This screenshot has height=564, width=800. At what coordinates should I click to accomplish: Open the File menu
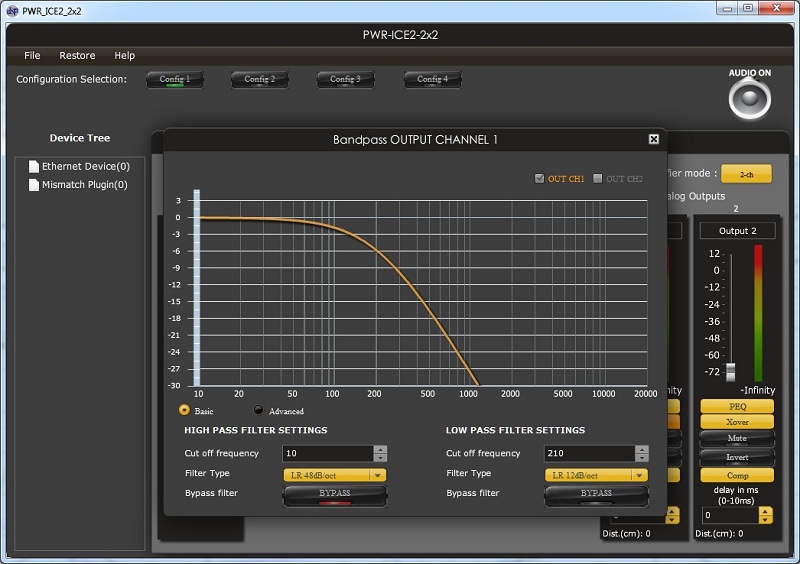[32, 56]
